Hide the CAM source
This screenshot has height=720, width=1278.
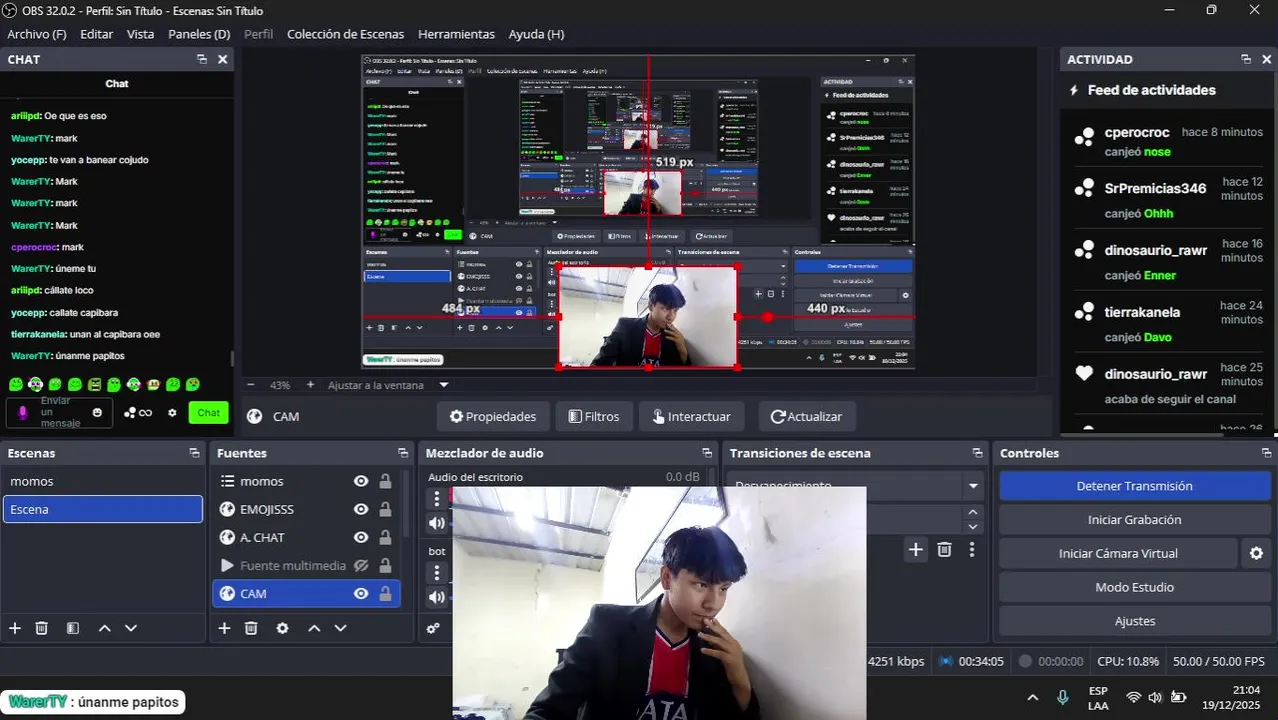[361, 593]
